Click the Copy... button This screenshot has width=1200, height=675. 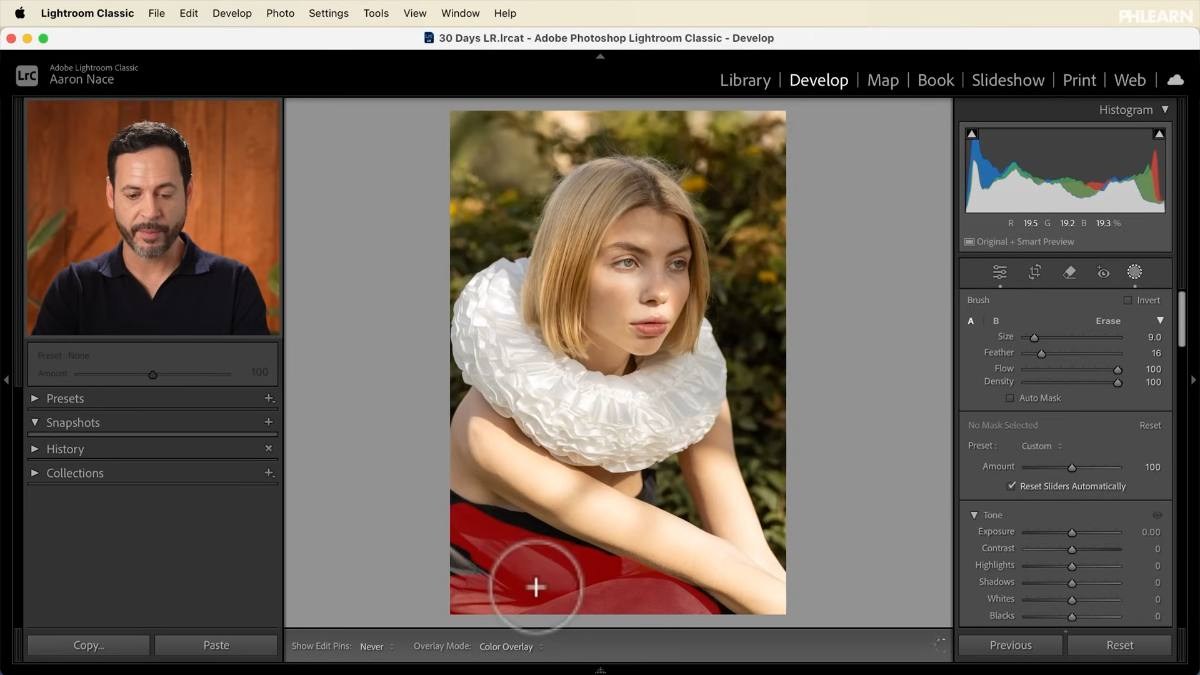pos(88,645)
